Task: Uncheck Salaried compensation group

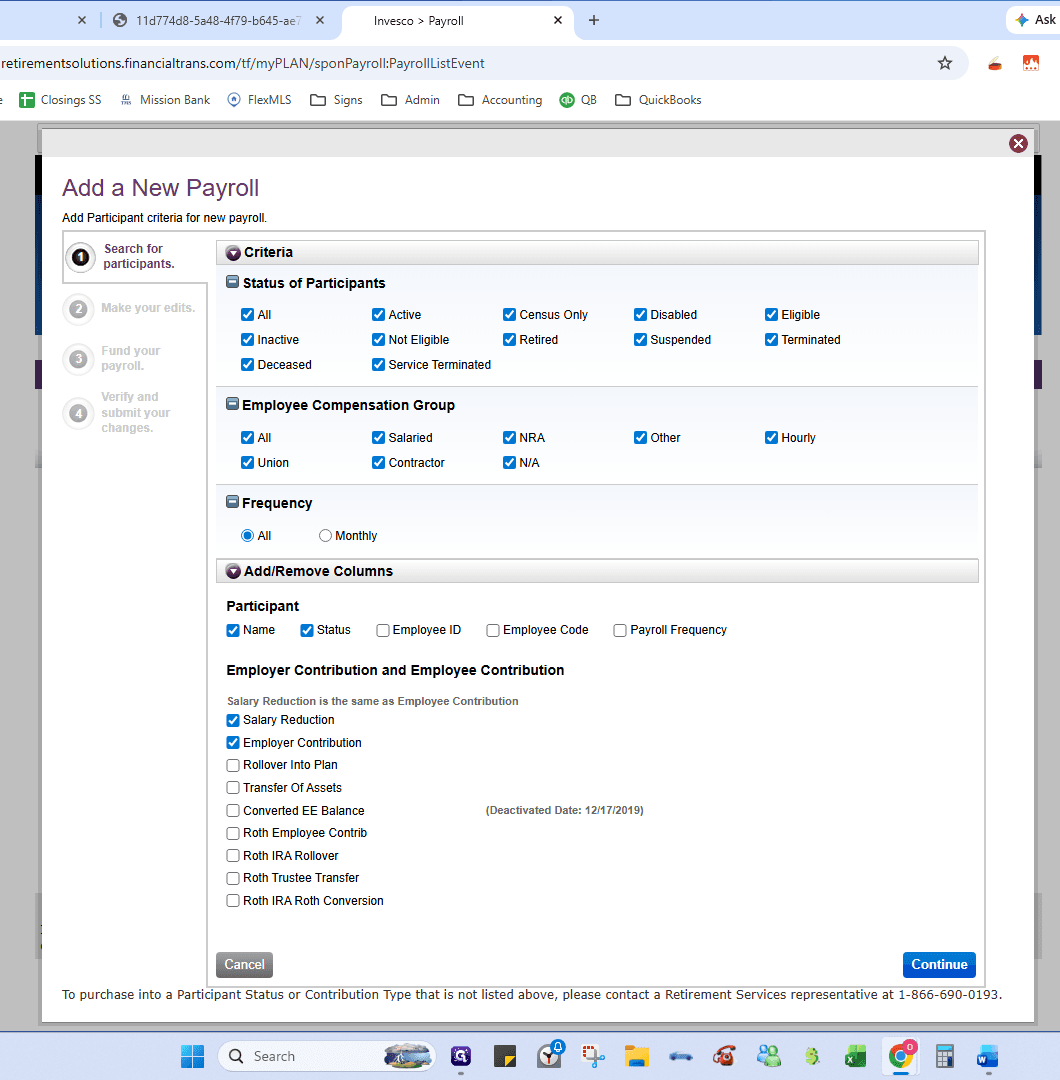Action: pos(378,437)
